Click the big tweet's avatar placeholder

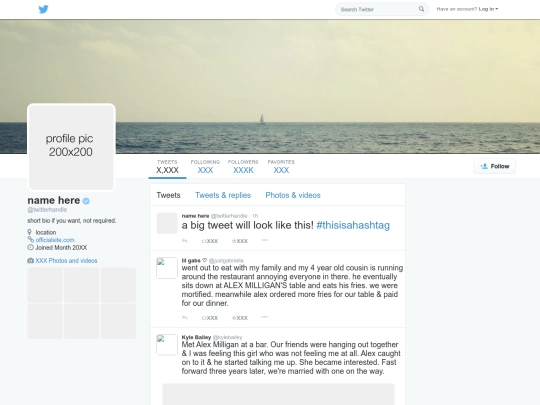click(167, 223)
